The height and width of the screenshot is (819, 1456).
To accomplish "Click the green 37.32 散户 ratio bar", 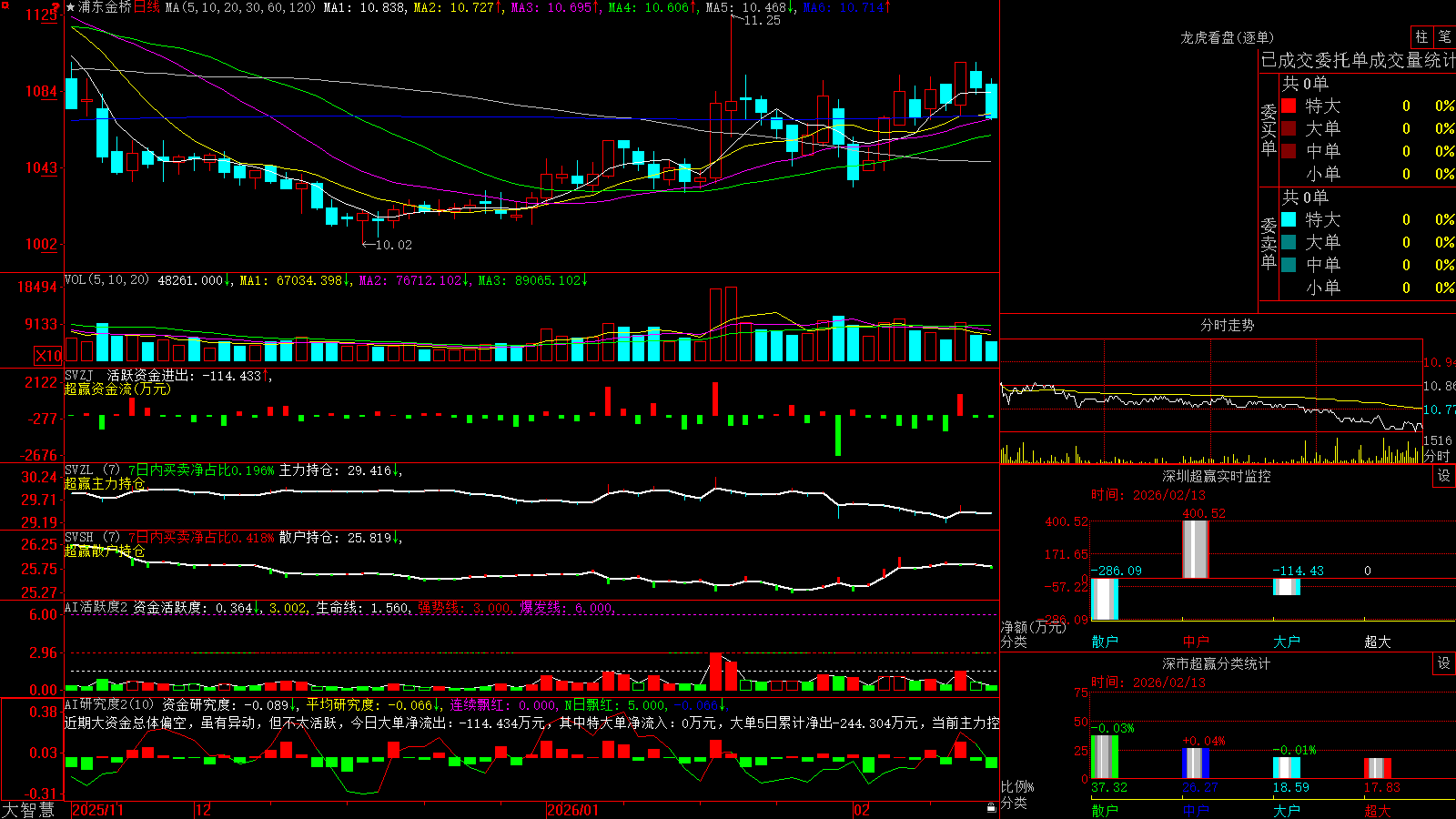I will [1105, 757].
